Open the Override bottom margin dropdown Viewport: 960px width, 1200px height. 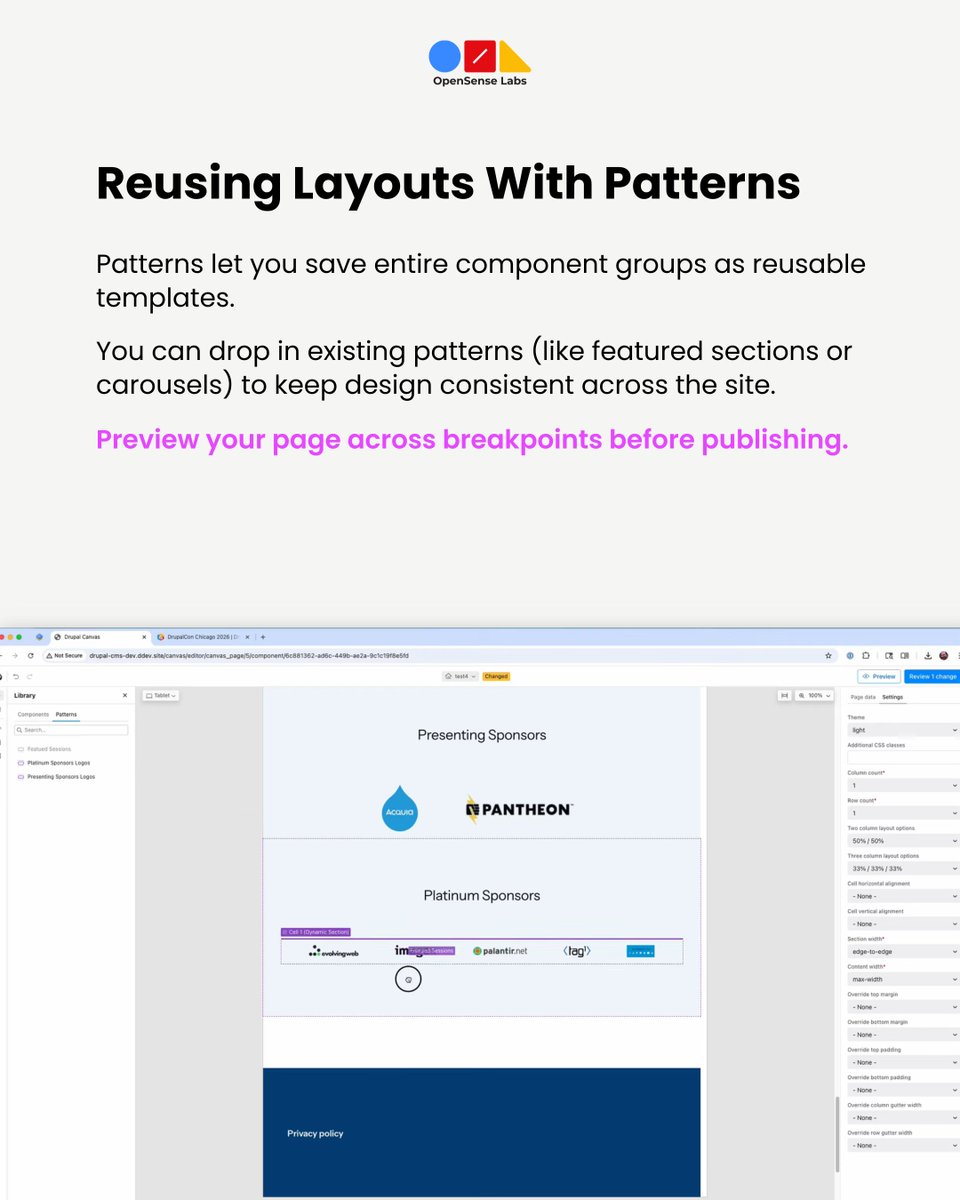click(903, 1034)
